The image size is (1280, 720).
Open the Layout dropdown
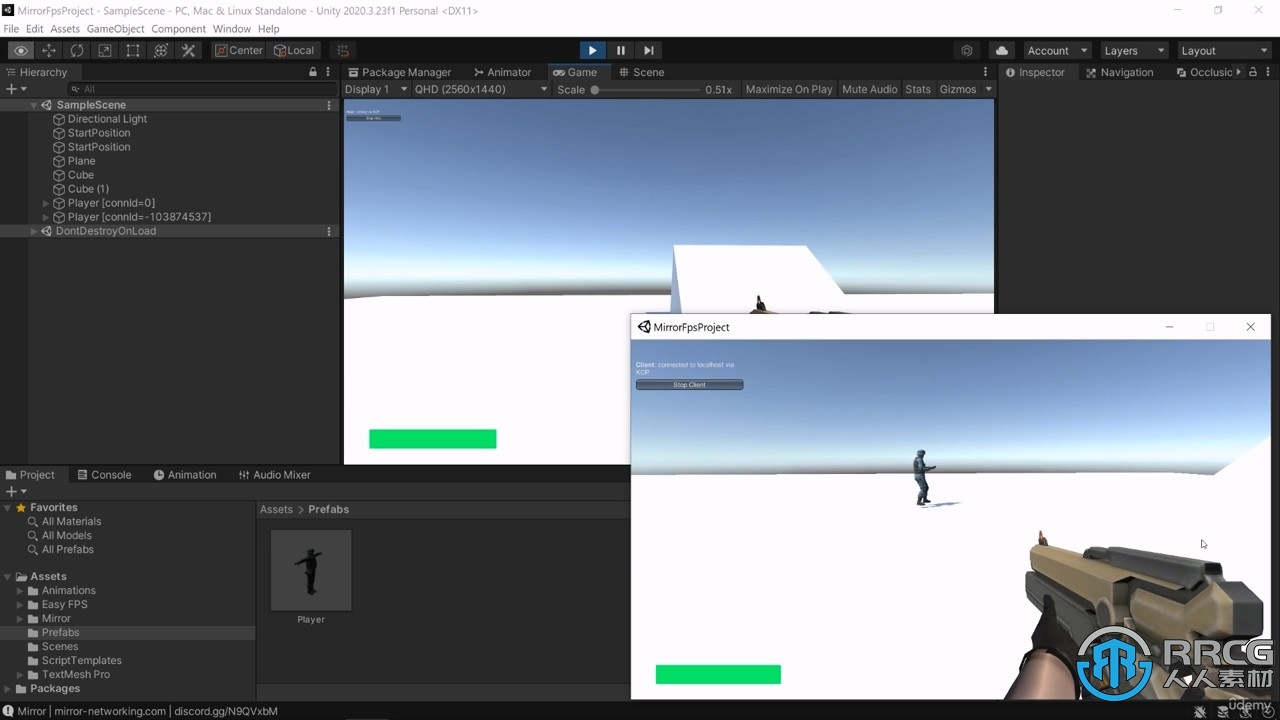[x=1223, y=50]
